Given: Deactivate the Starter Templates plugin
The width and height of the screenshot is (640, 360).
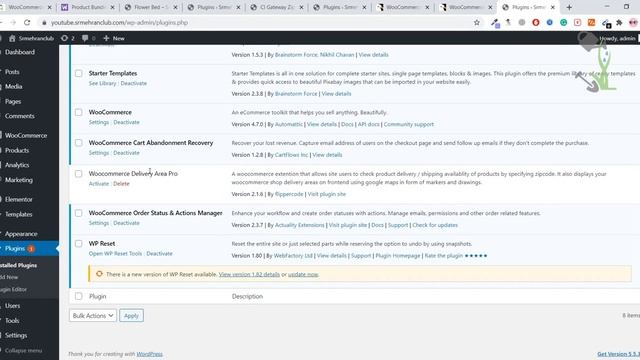Looking at the screenshot, I should [133, 83].
